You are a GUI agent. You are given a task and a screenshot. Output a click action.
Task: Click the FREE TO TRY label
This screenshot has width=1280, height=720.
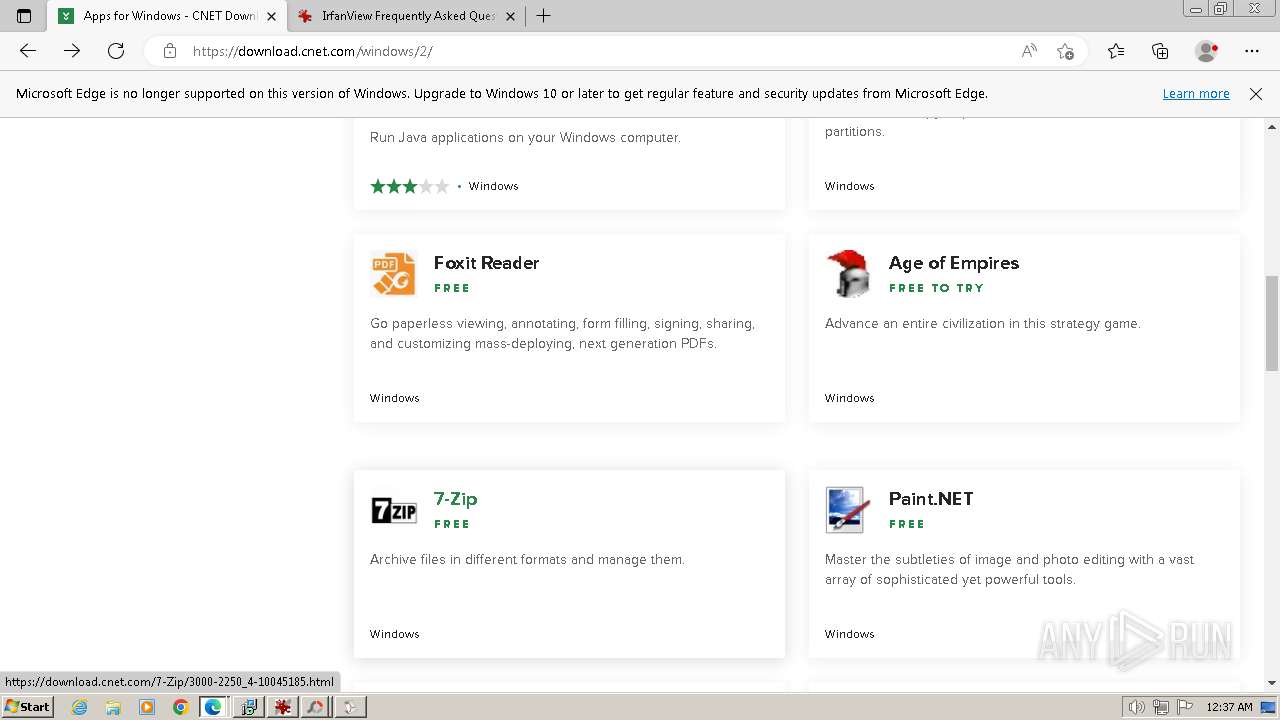pos(936,288)
